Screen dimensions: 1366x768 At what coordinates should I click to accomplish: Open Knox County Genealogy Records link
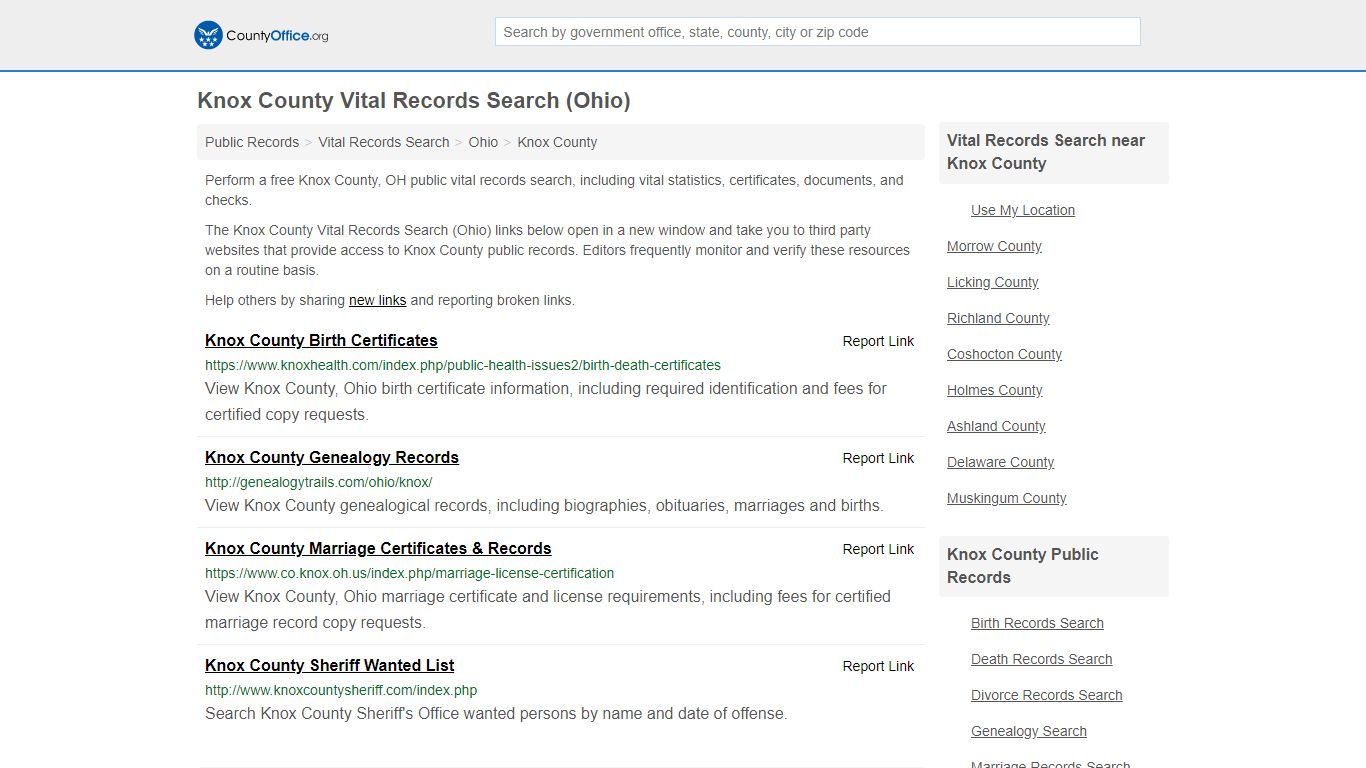[x=332, y=457]
